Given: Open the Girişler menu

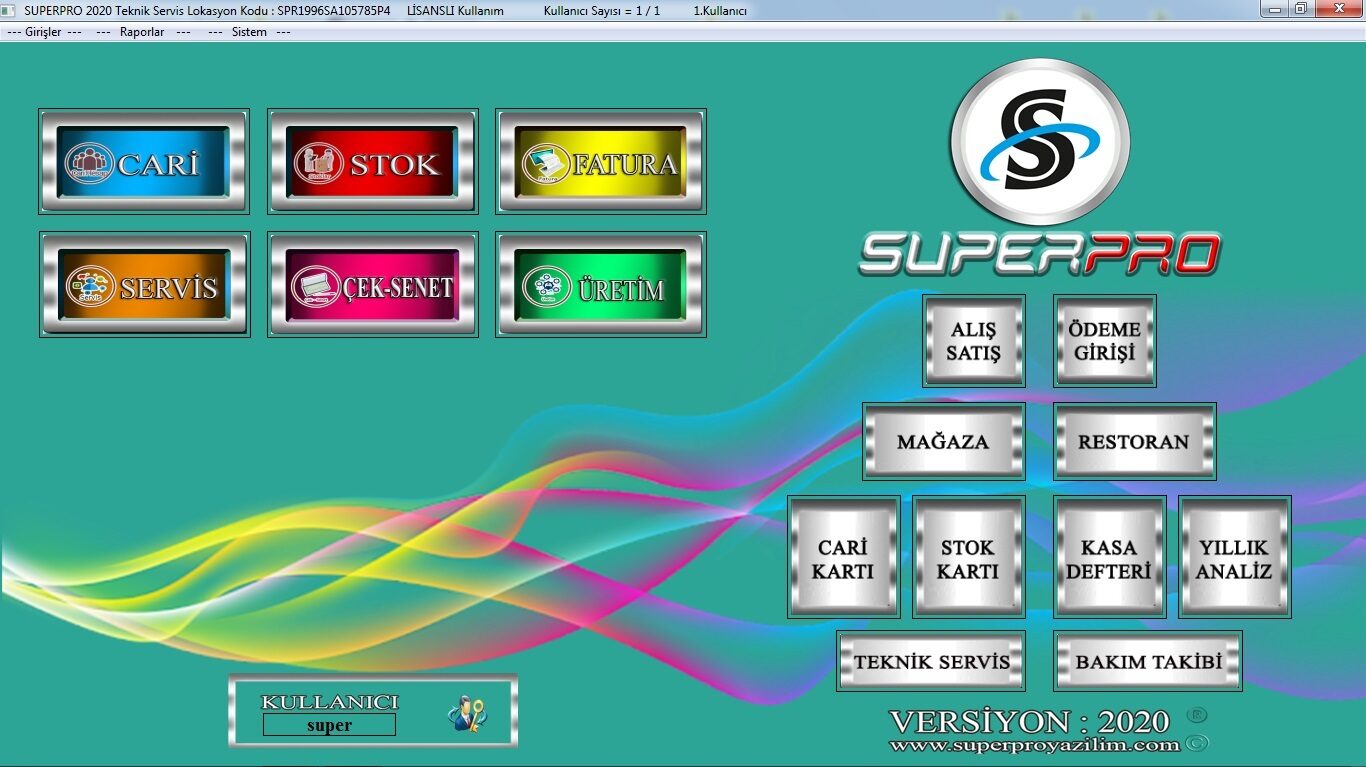Looking at the screenshot, I should tap(44, 32).
